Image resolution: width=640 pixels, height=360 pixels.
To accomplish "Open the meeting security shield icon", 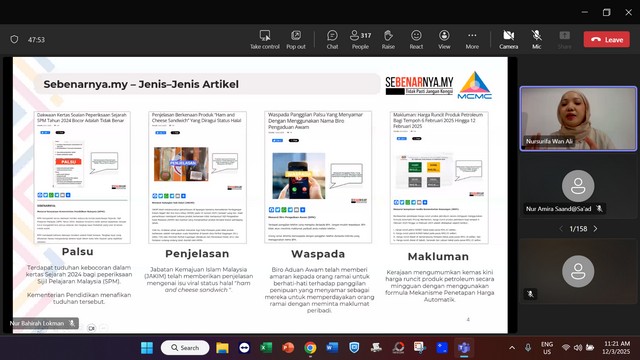I will point(14,40).
